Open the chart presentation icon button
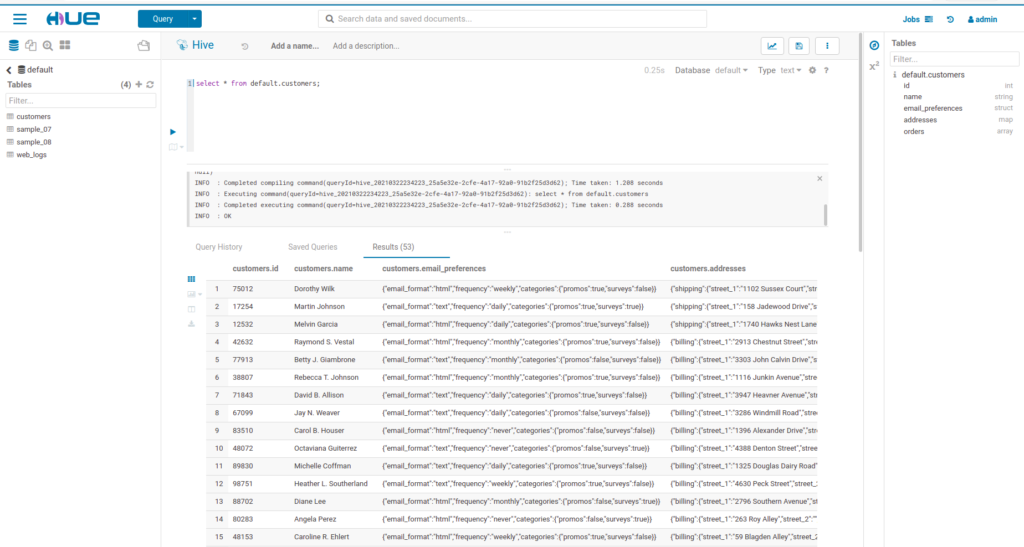The width and height of the screenshot is (1024, 547). [x=772, y=46]
